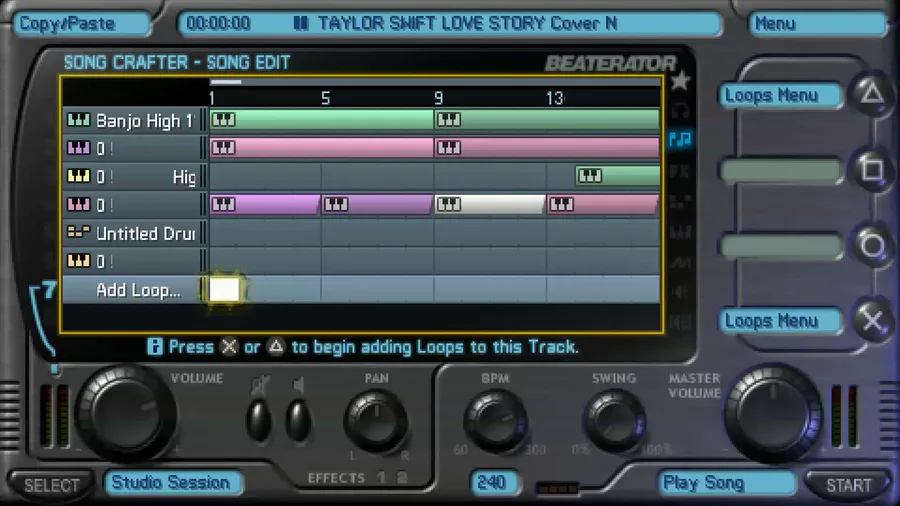Select the Banjo High 1 track name

pos(144,120)
